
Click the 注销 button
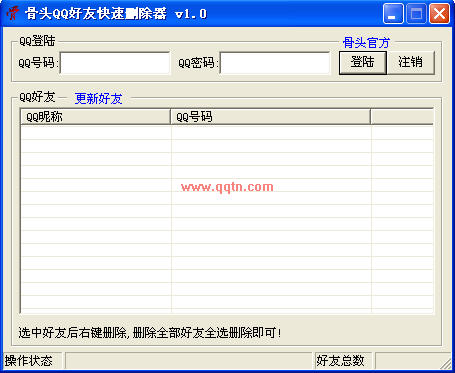pyautogui.click(x=411, y=62)
